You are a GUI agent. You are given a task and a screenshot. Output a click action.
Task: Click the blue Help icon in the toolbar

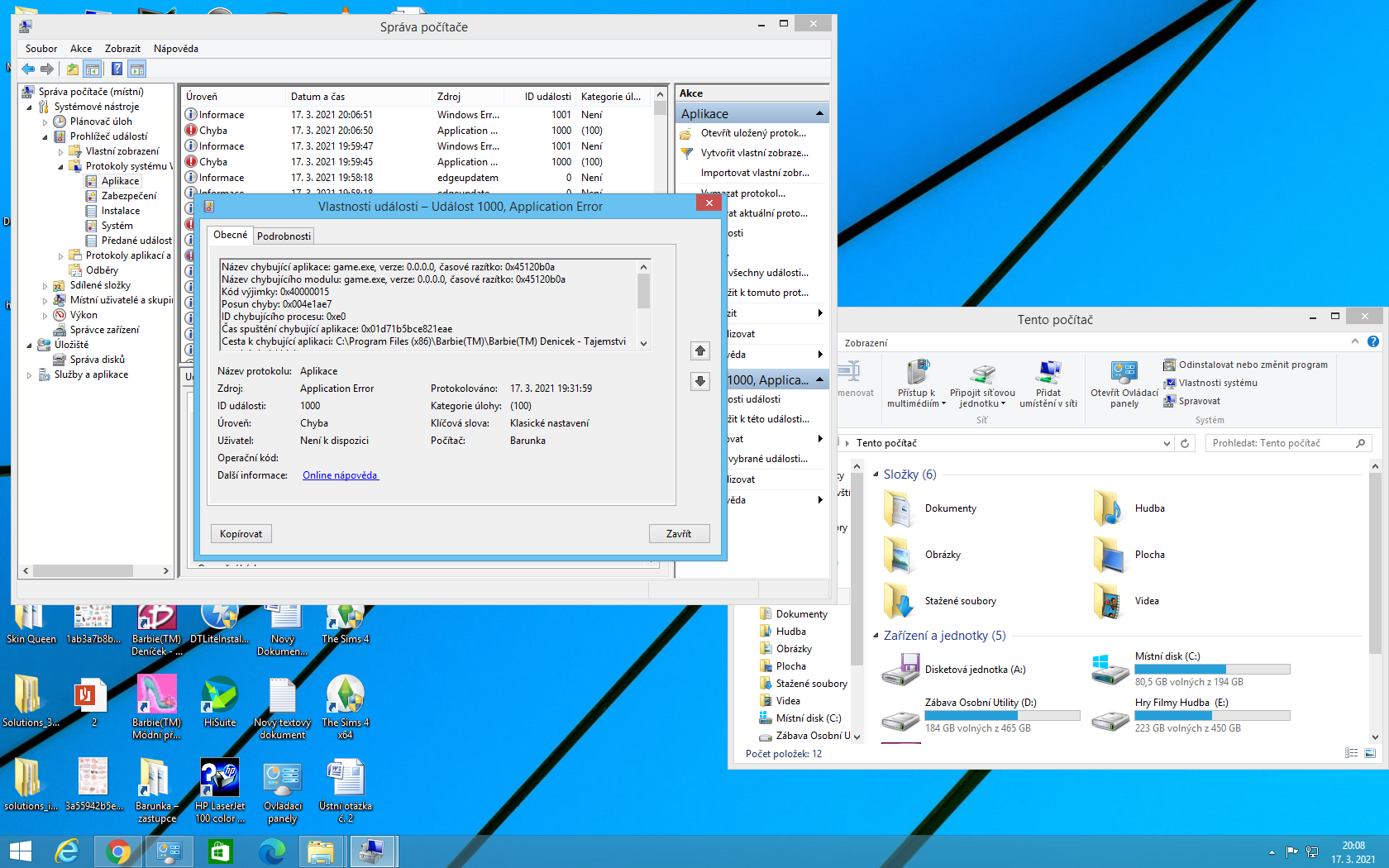117,69
